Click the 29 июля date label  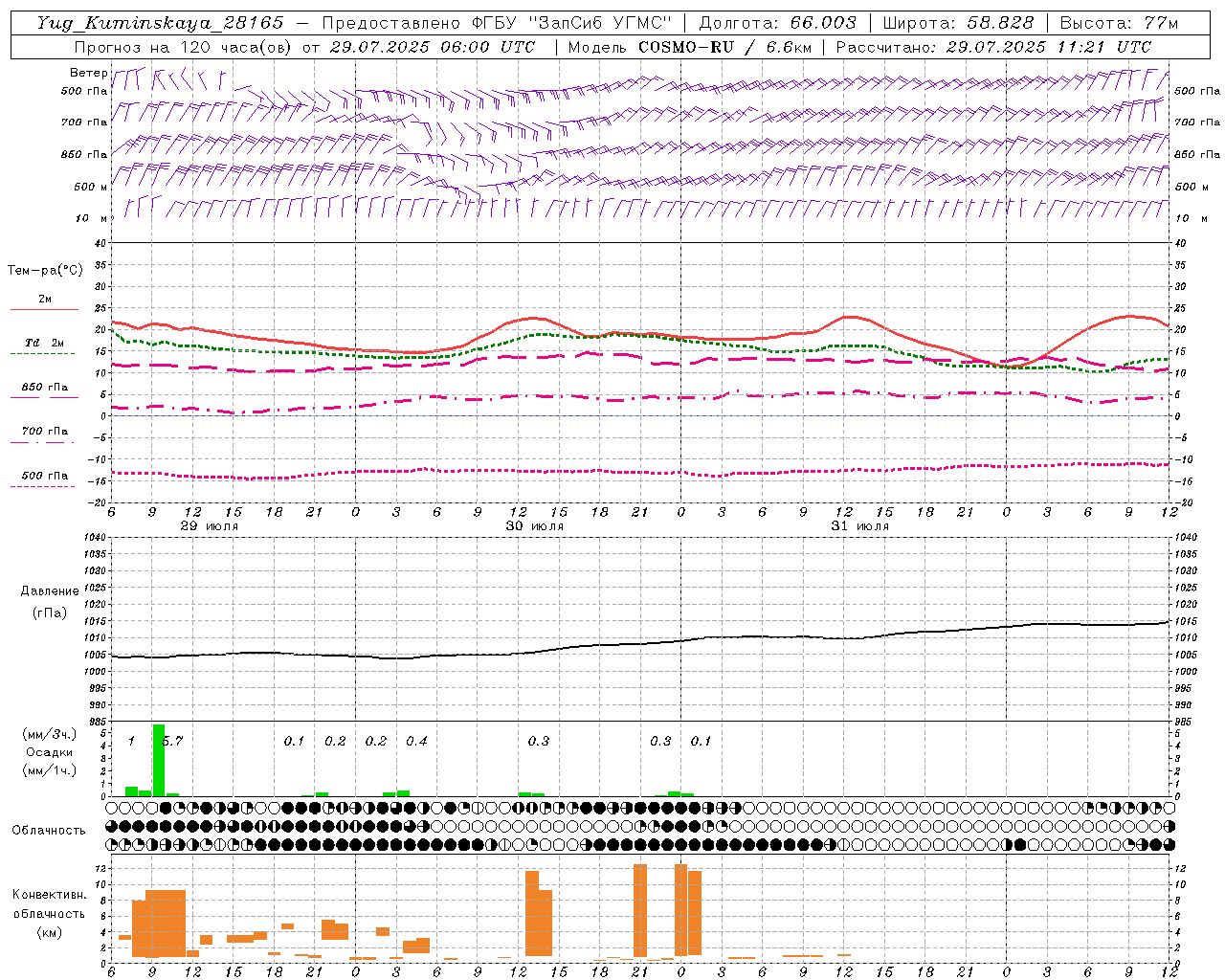(x=210, y=526)
